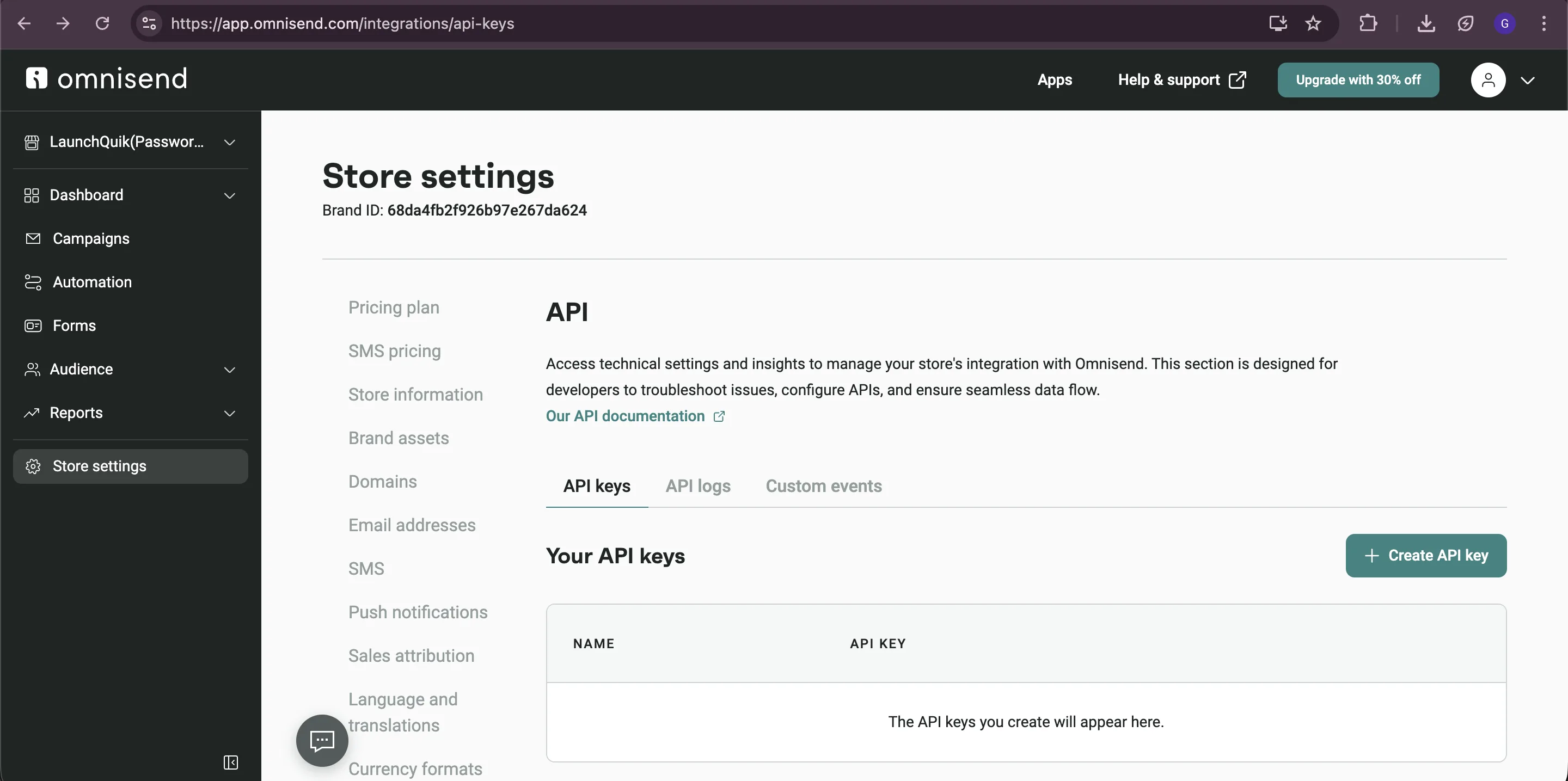Click the store icon beside LaunchQuik

[x=32, y=143]
